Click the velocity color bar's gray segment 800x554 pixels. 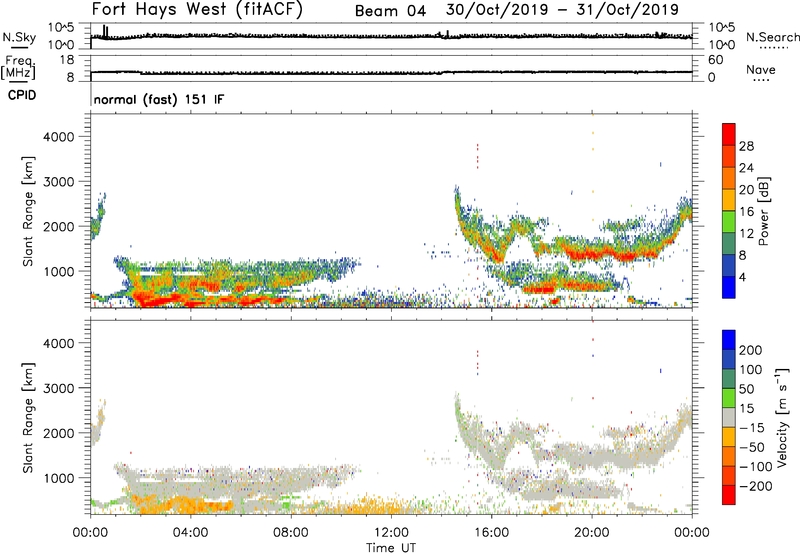coord(729,417)
